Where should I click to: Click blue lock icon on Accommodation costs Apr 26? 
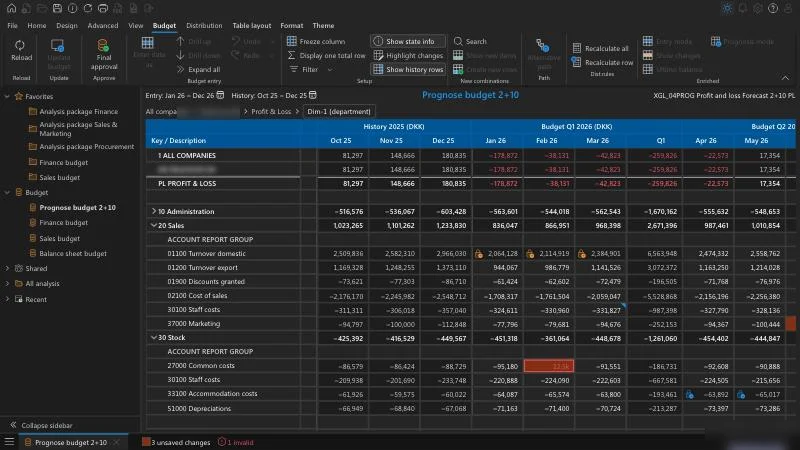tap(690, 394)
